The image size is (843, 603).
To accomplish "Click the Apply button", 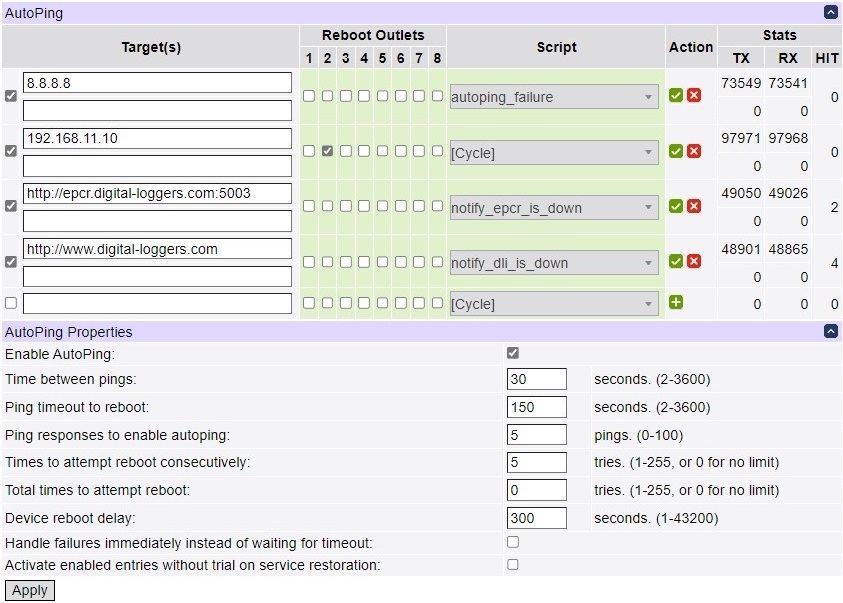I will point(30,590).
